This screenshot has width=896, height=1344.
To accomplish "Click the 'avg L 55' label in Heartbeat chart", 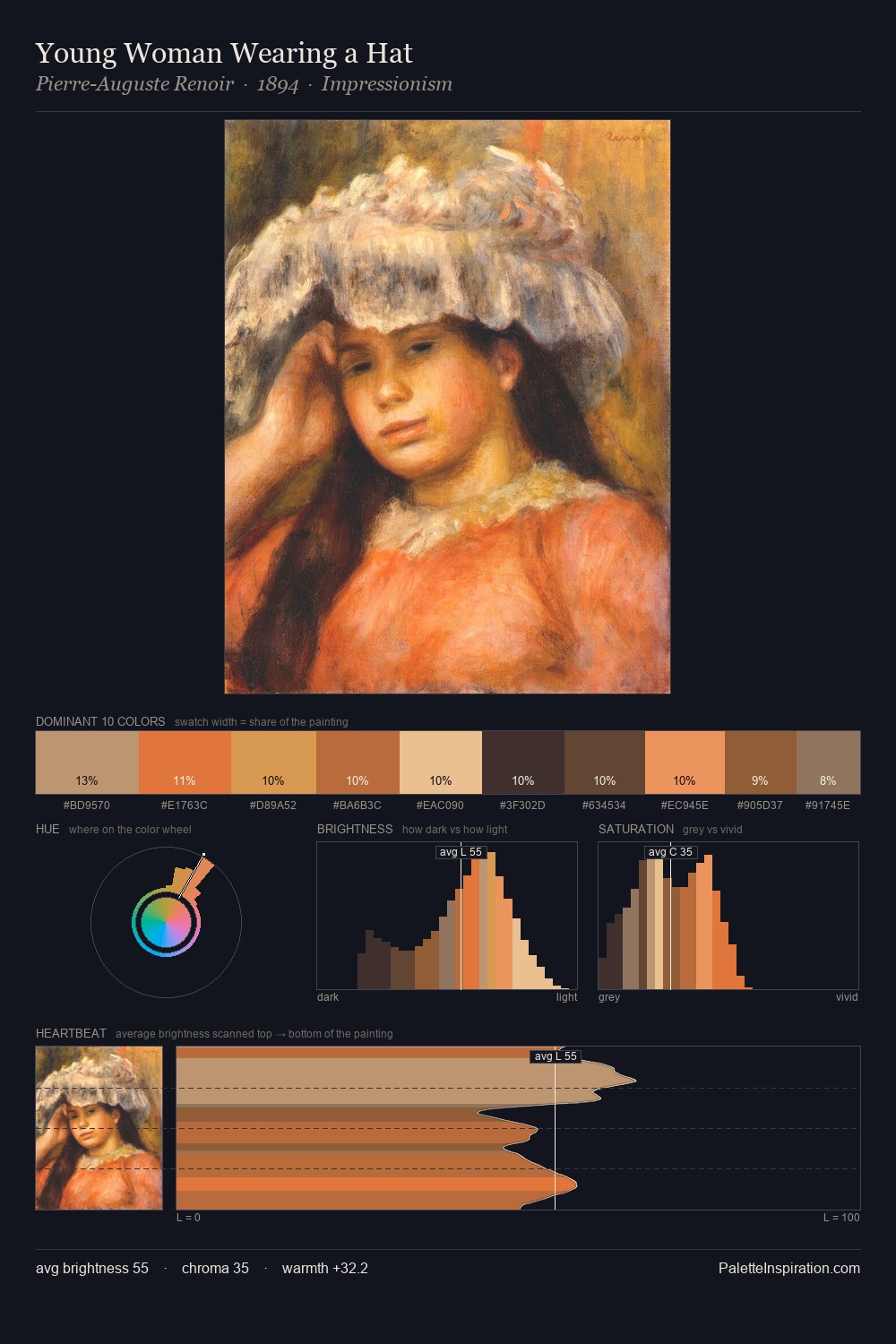I will point(556,1056).
